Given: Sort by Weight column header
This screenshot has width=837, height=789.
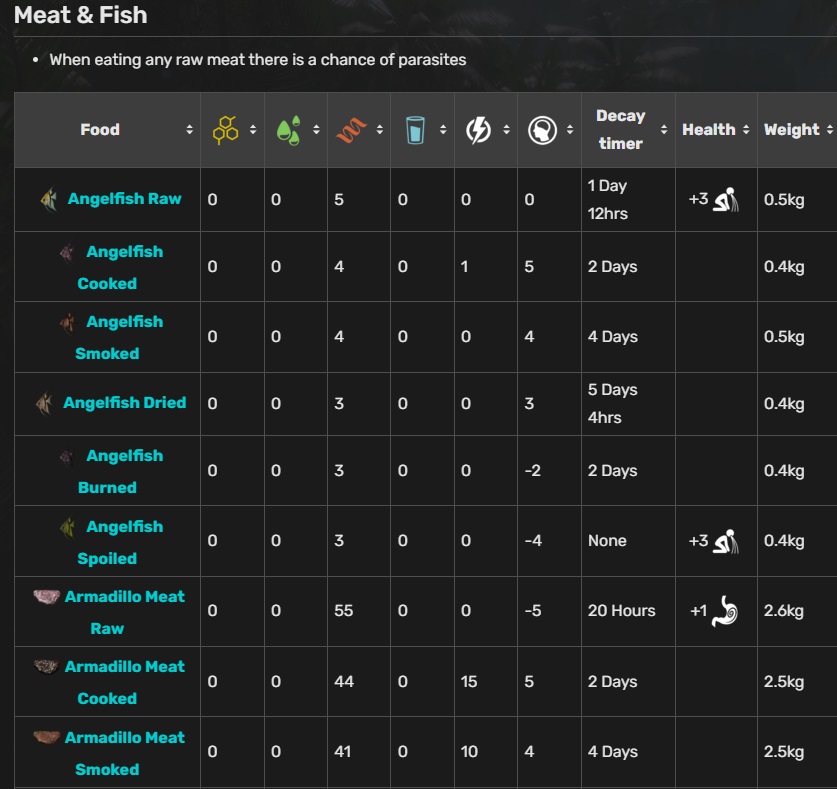Looking at the screenshot, I should [x=791, y=130].
